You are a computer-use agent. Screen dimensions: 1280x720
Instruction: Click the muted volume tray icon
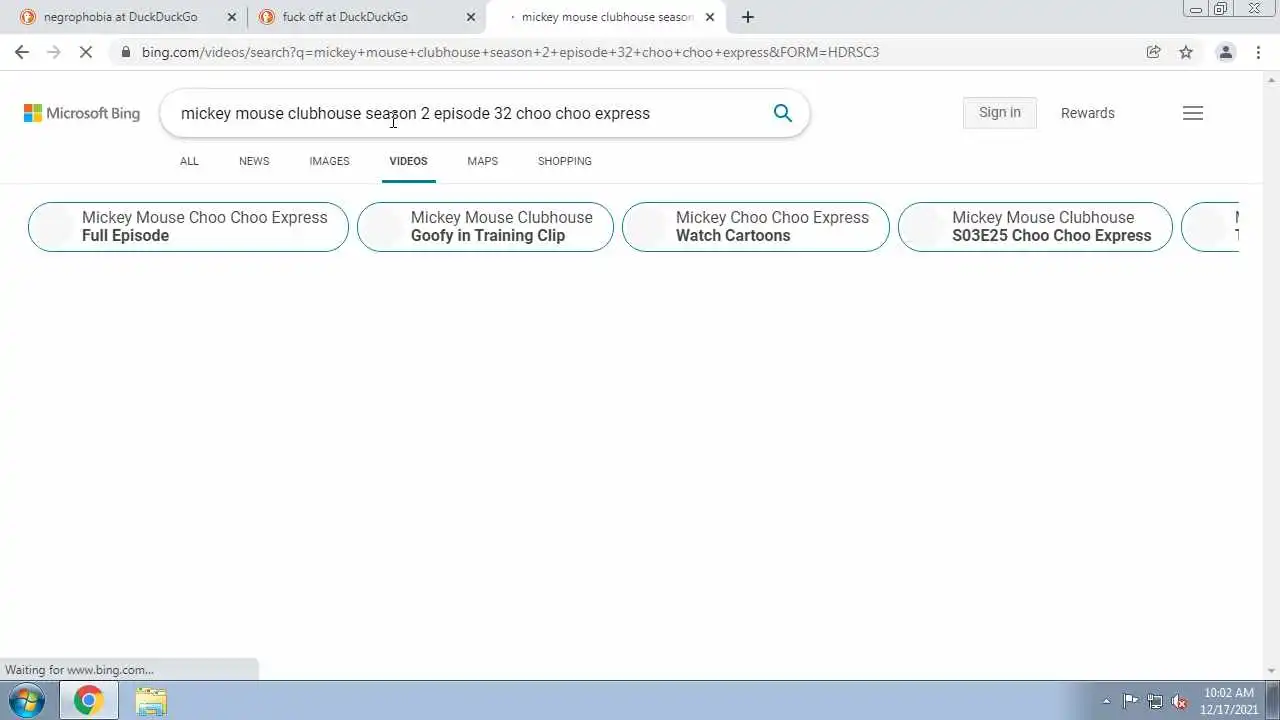tap(1179, 701)
